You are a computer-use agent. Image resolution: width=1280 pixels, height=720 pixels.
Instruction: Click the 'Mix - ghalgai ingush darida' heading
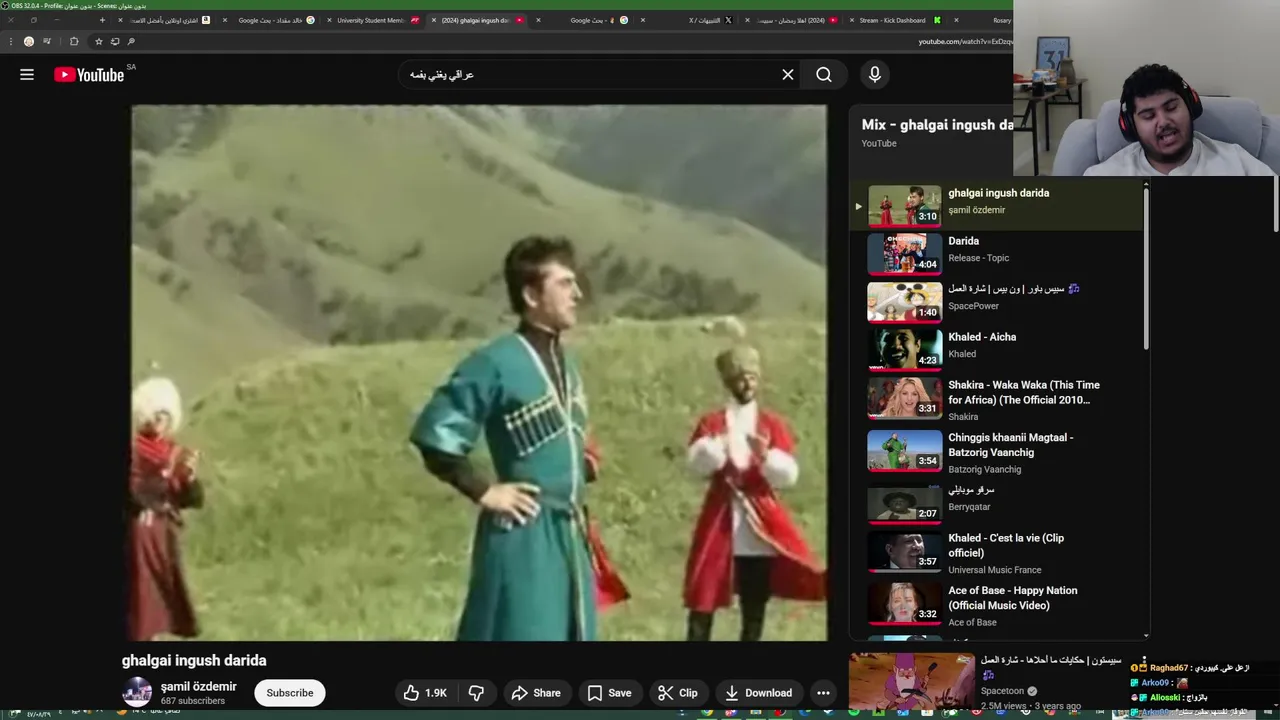pyautogui.click(x=937, y=125)
